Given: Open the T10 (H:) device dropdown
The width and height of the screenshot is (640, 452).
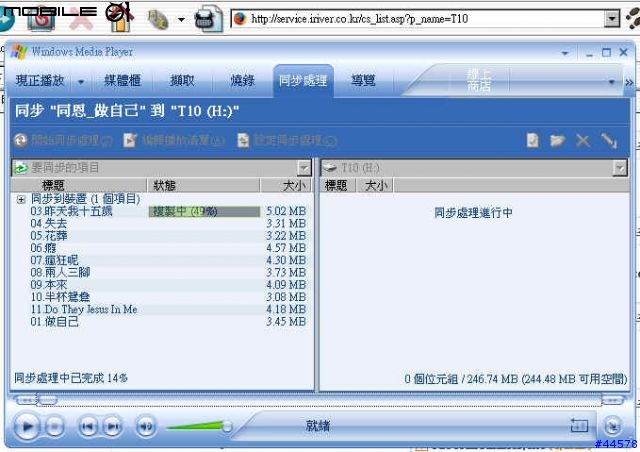Looking at the screenshot, I should 620,168.
